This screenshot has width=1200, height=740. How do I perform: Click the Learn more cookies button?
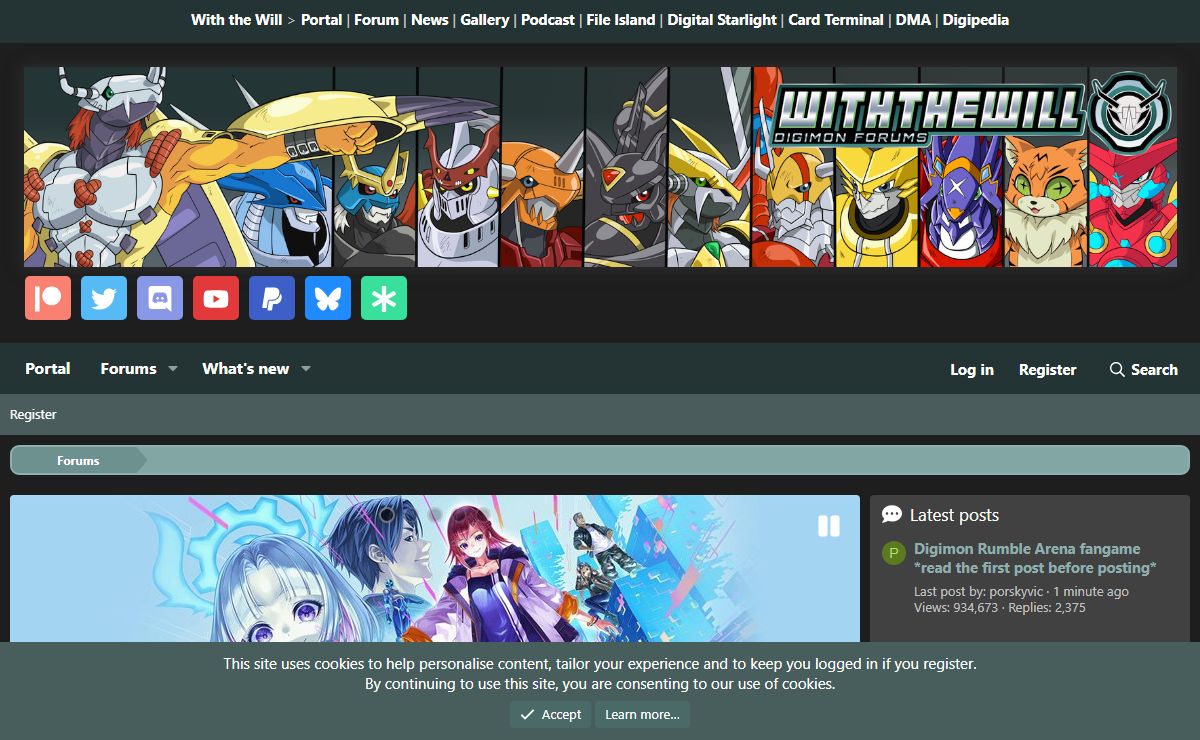point(642,714)
